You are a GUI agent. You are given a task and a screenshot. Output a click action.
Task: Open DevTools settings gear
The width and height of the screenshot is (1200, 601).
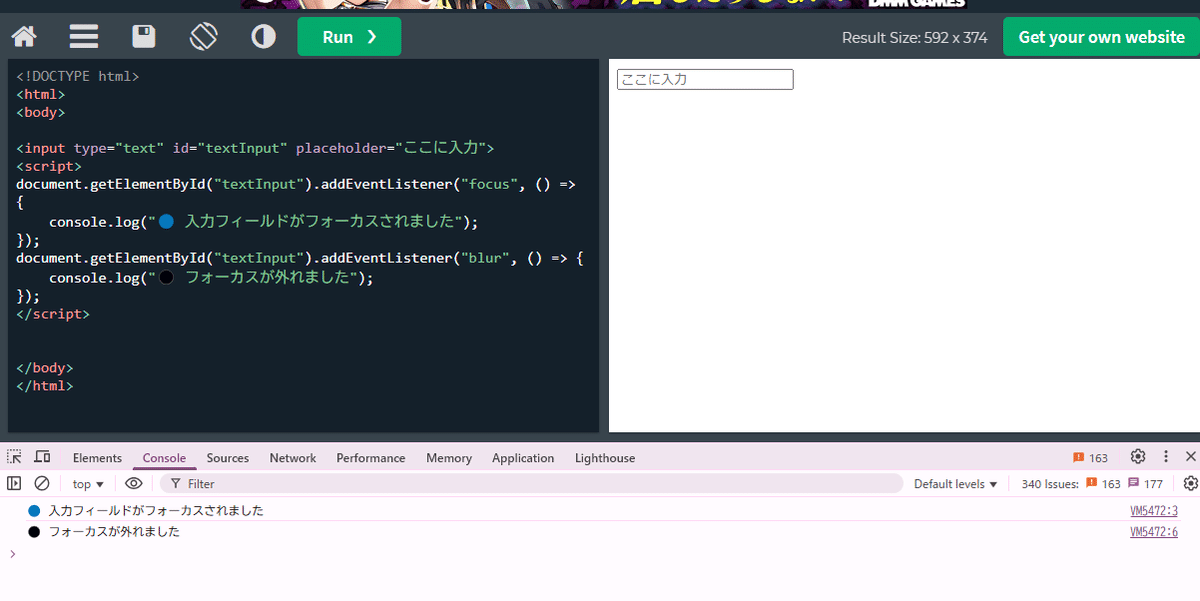[1138, 457]
